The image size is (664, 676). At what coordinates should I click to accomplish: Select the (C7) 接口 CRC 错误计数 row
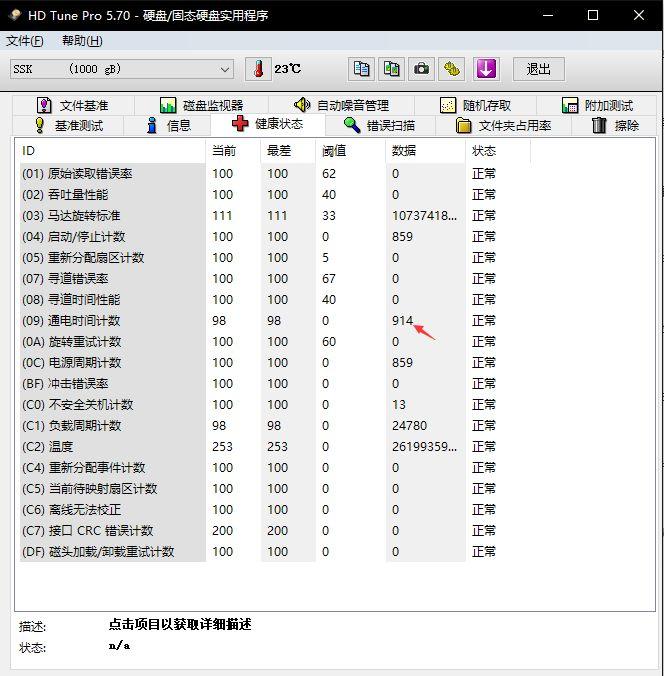275,531
